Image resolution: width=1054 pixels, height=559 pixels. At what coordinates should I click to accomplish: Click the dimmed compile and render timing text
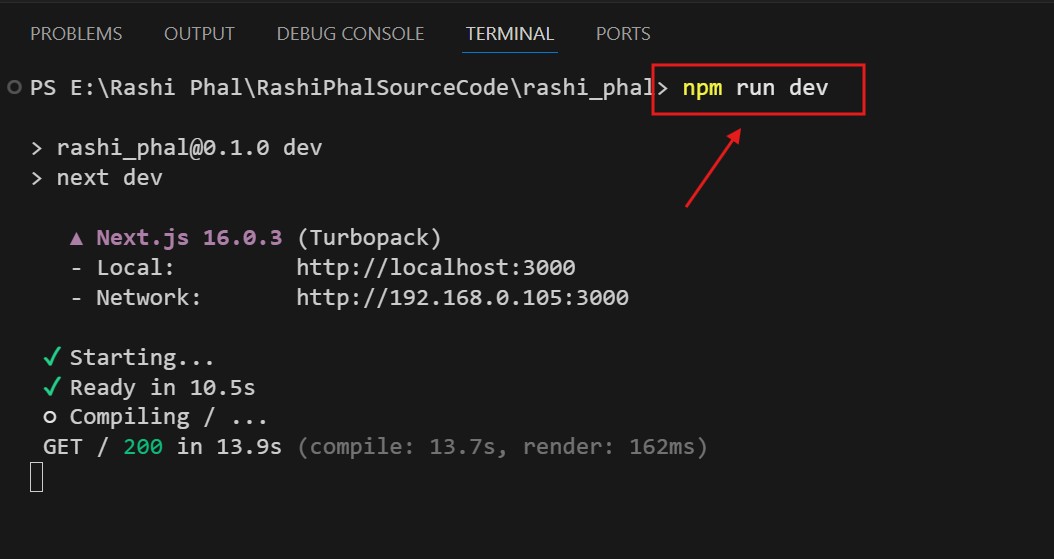502,447
